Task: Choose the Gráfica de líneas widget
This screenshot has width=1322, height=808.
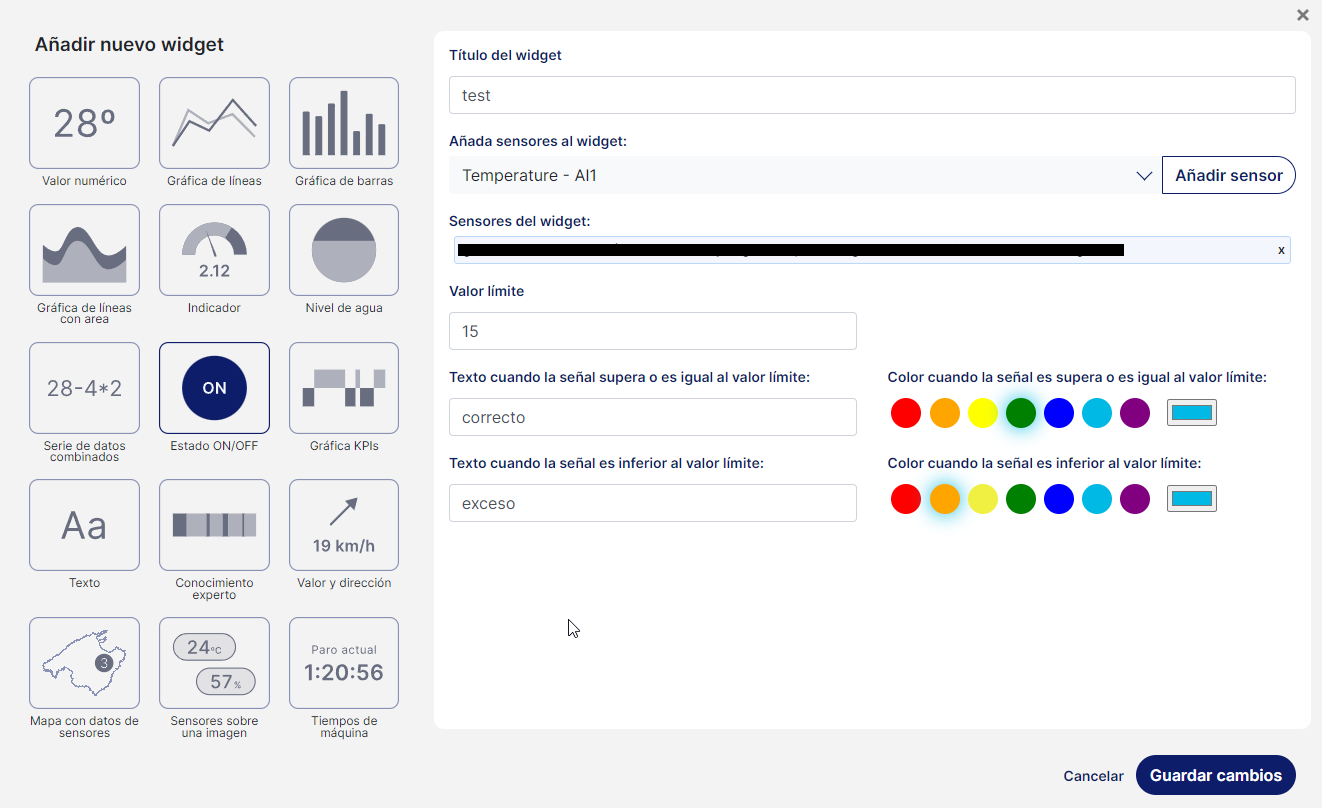Action: [x=214, y=123]
